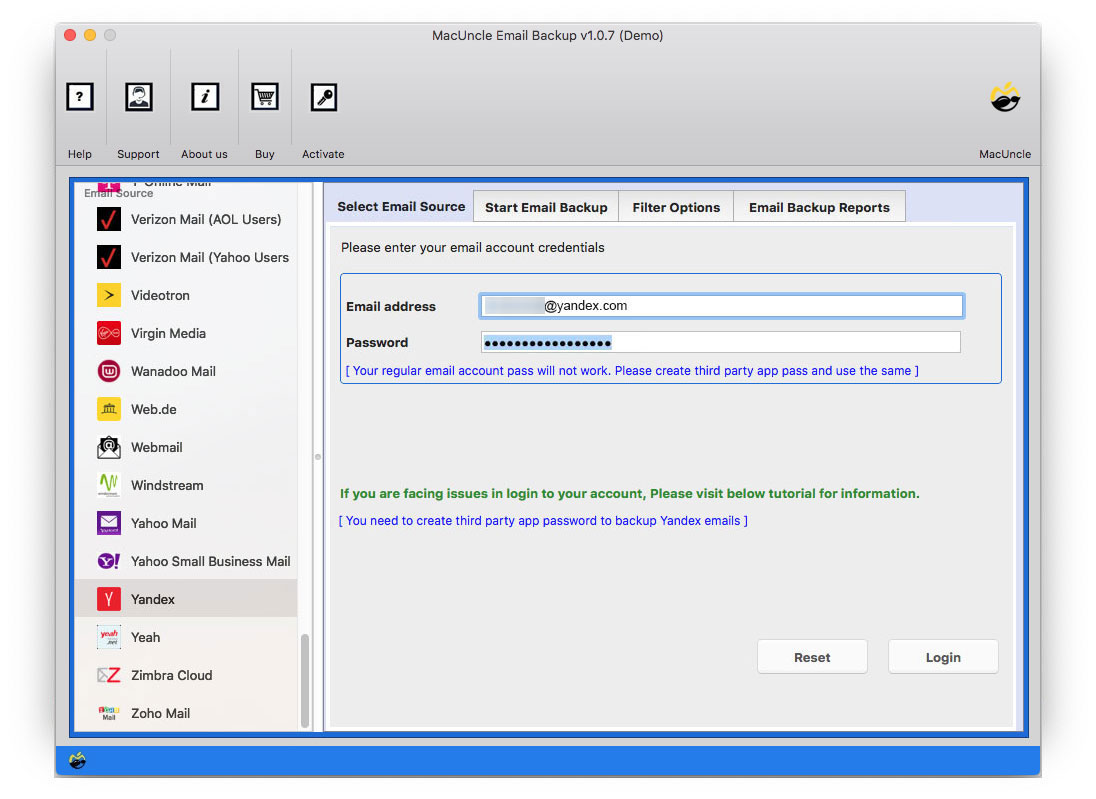Click the MacUncle logo in the toolbar
The height and width of the screenshot is (799, 1096).
click(1005, 97)
